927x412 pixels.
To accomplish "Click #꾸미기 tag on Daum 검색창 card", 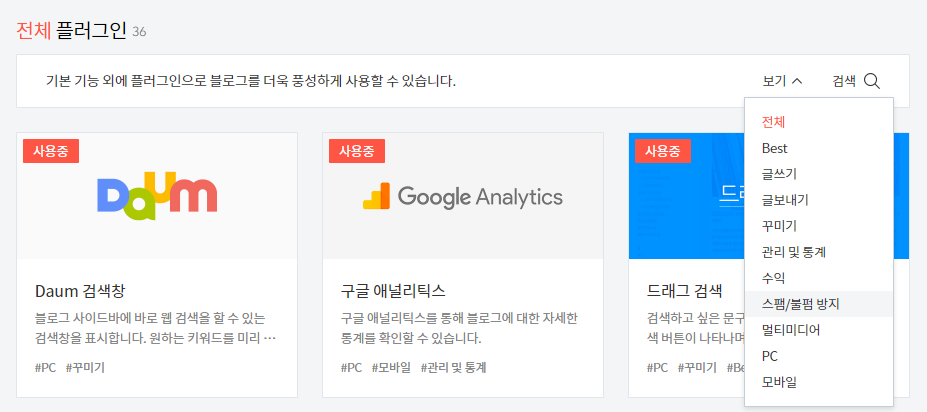I will [85, 368].
